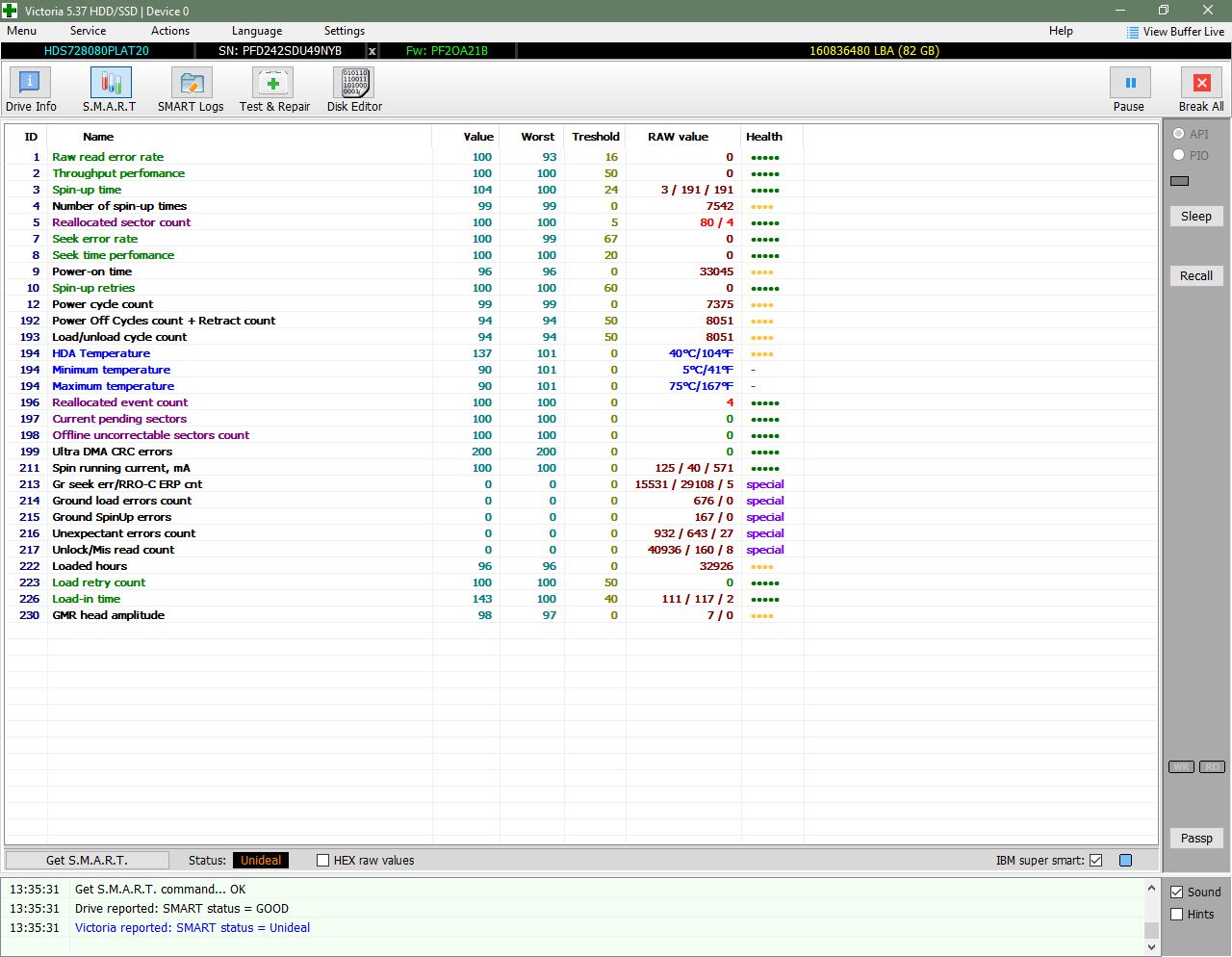
Task: Switch to Test & Repair
Action: (274, 90)
